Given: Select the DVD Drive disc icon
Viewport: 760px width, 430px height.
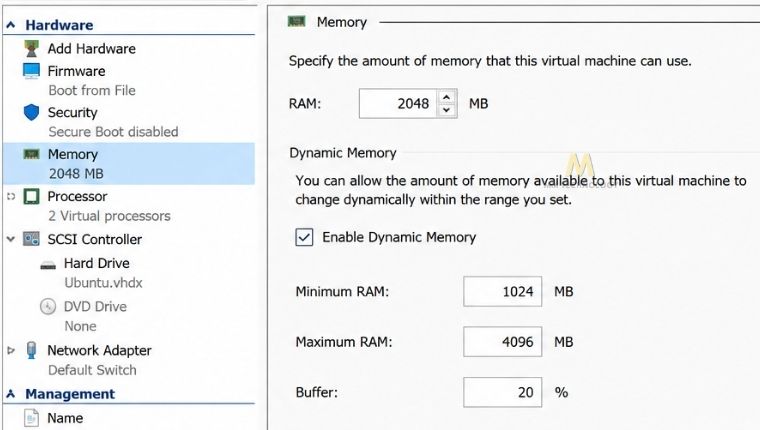Looking at the screenshot, I should point(48,306).
